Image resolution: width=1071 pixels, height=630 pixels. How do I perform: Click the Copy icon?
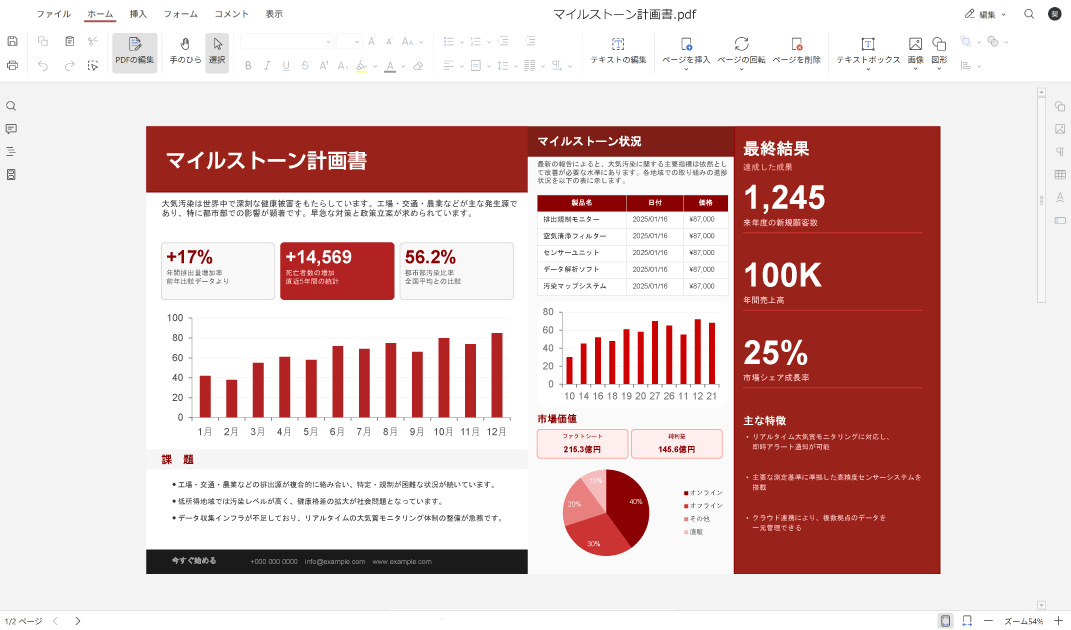pos(42,41)
